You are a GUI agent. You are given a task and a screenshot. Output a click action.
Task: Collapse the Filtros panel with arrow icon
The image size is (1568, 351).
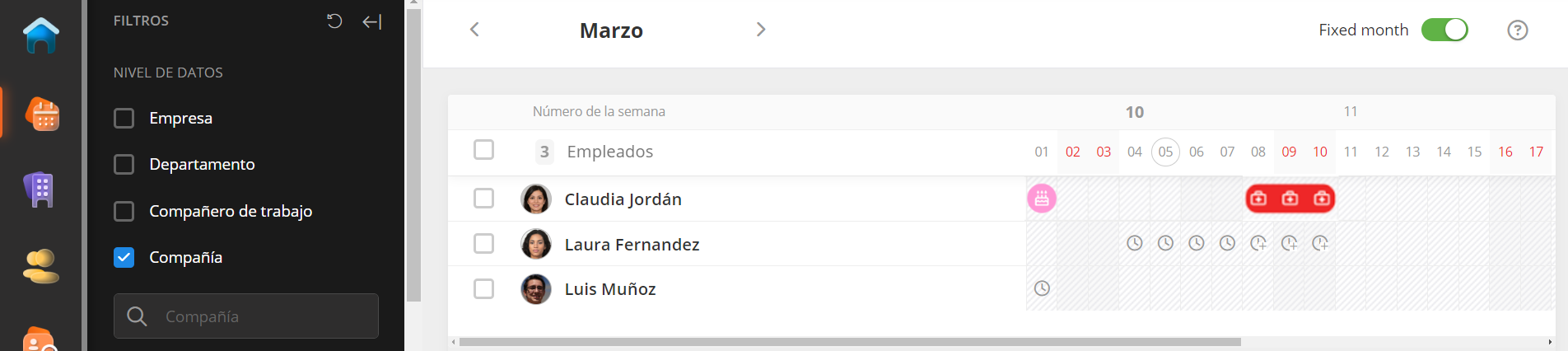pos(372,21)
